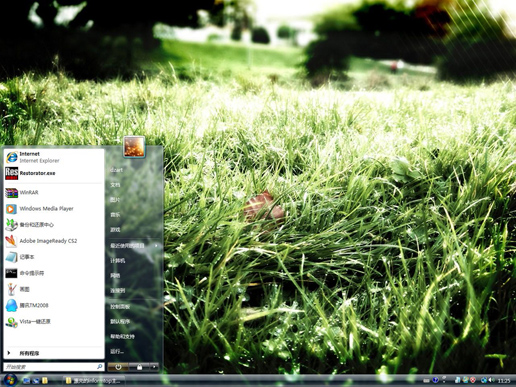Launch Vista一键还原 program

click(x=53, y=322)
